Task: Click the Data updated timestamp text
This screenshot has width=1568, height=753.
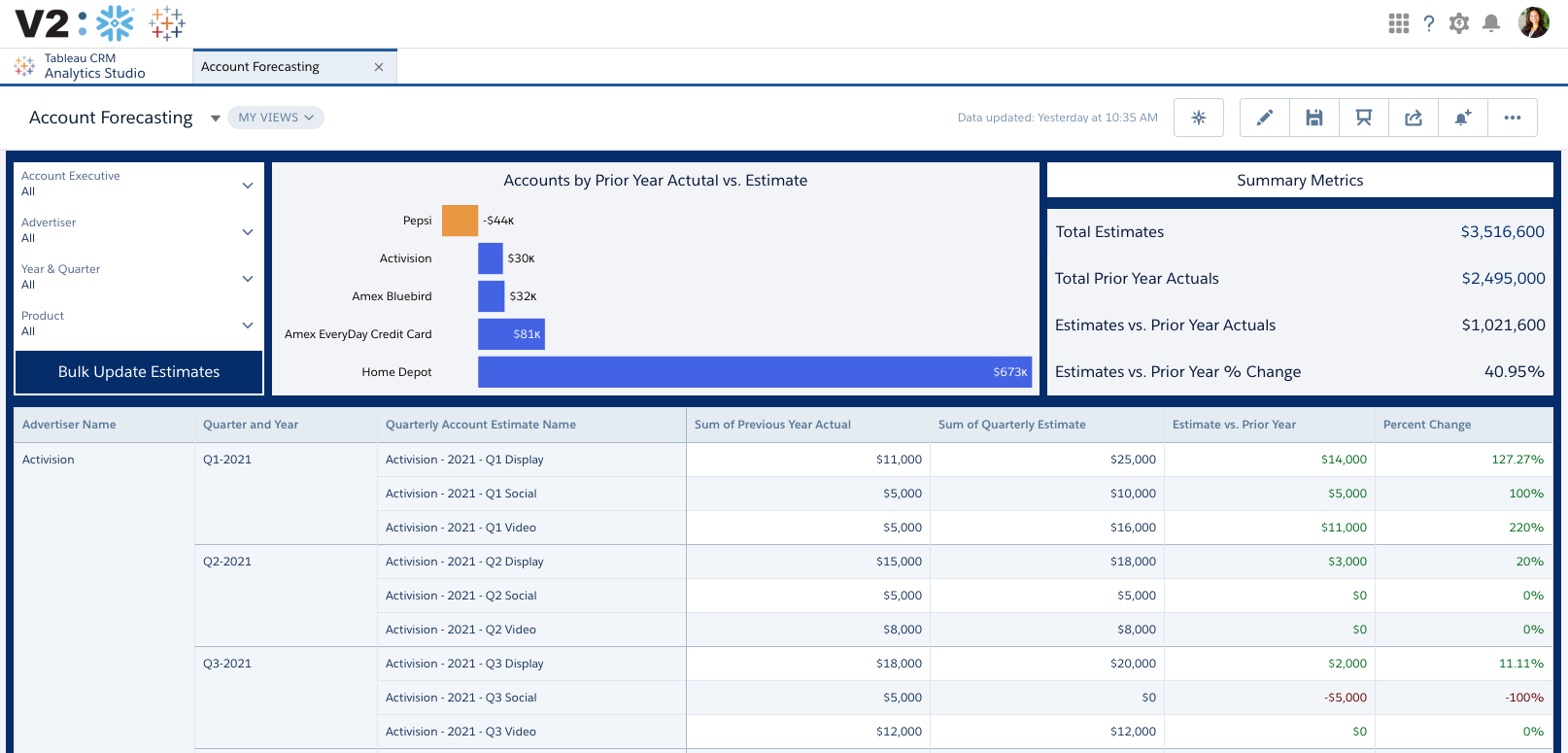Action: 1057,118
